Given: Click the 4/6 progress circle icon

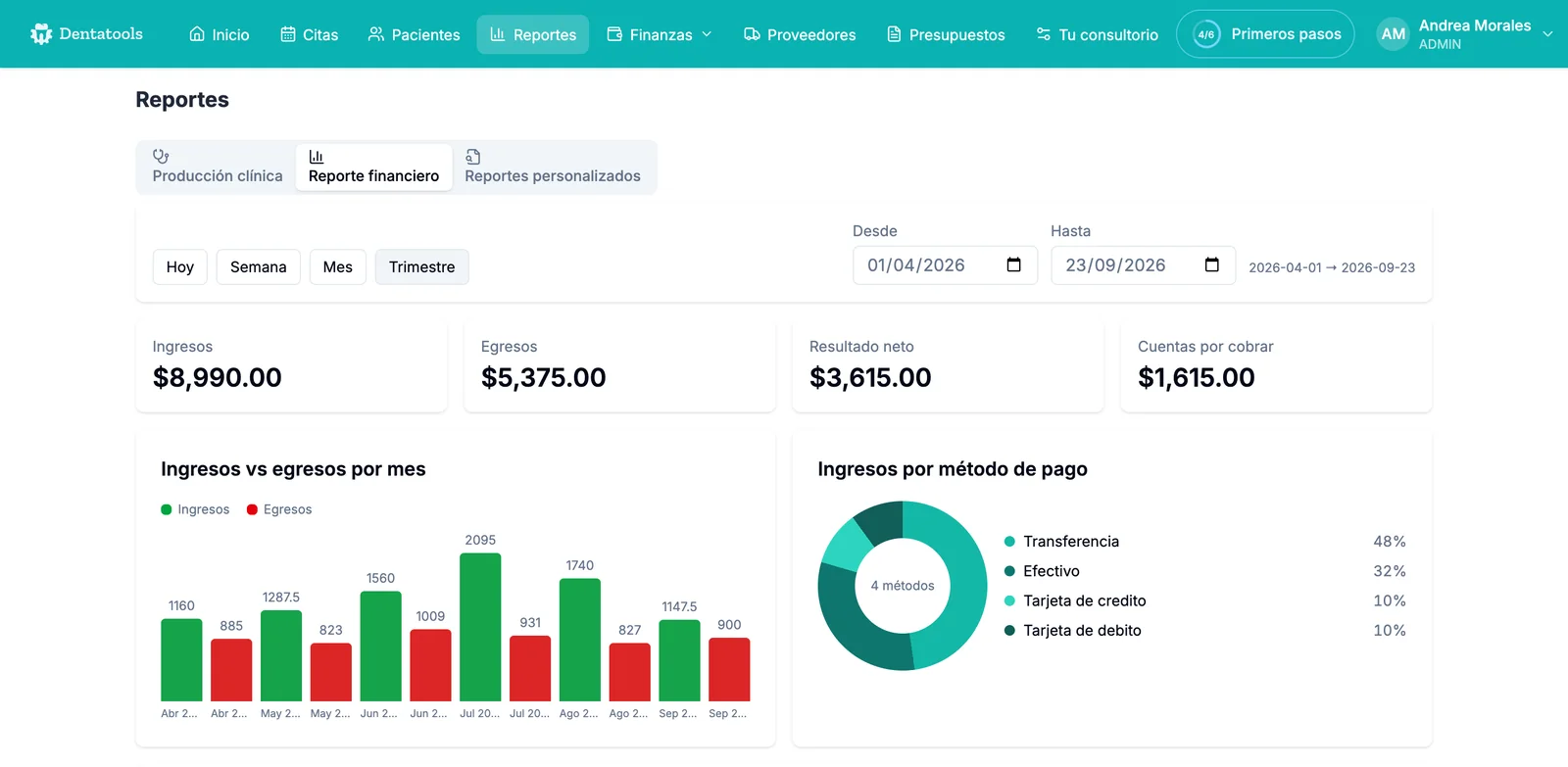Looking at the screenshot, I should 1206,34.
